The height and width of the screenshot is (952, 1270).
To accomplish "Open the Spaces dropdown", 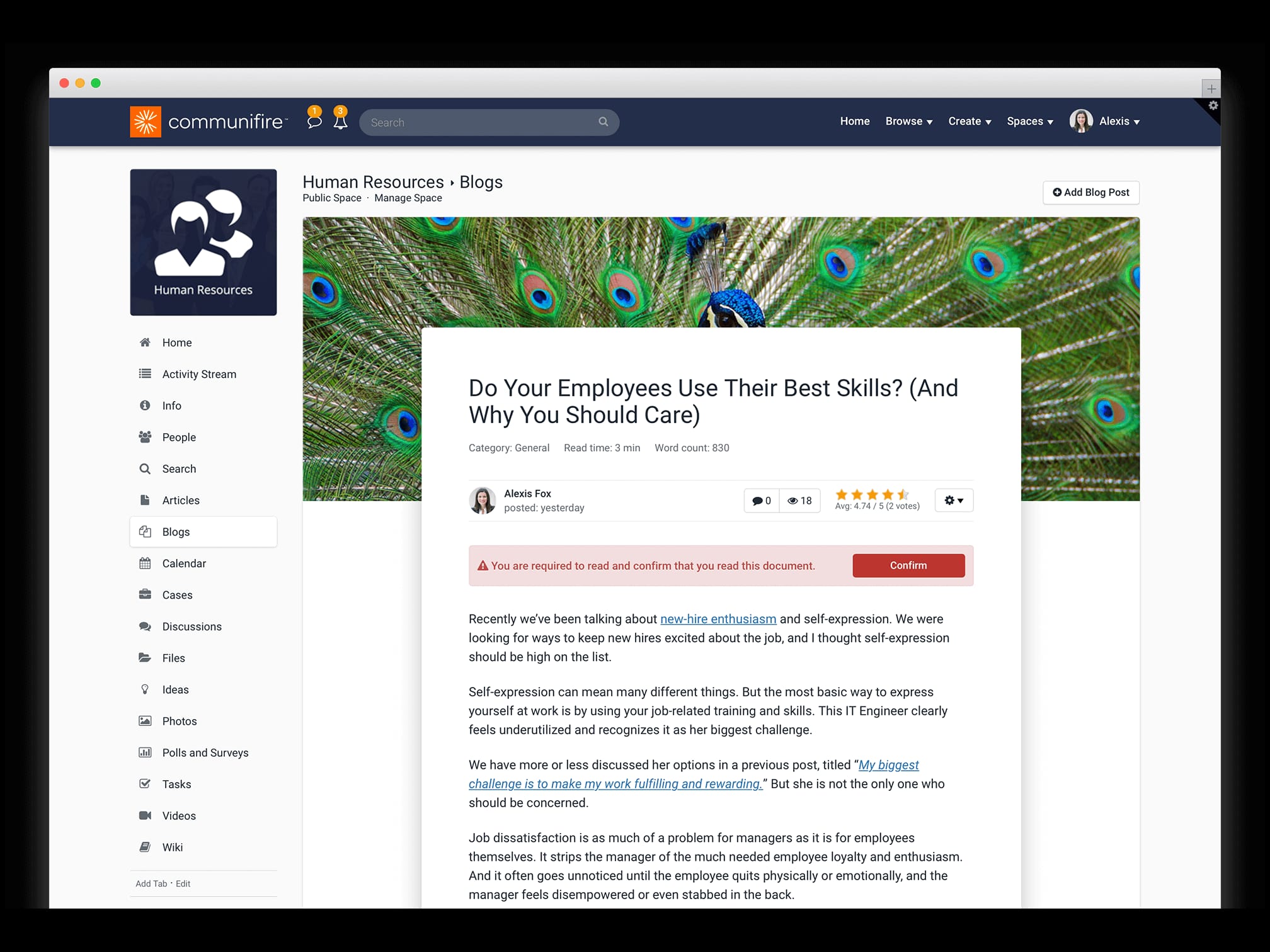I will click(x=1029, y=121).
